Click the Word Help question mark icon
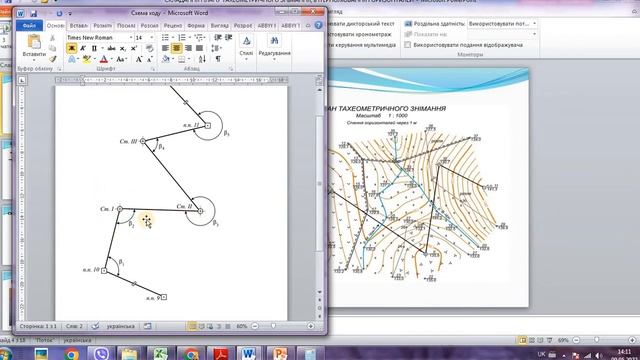Image resolution: width=640 pixels, height=360 pixels. pyautogui.click(x=318, y=25)
